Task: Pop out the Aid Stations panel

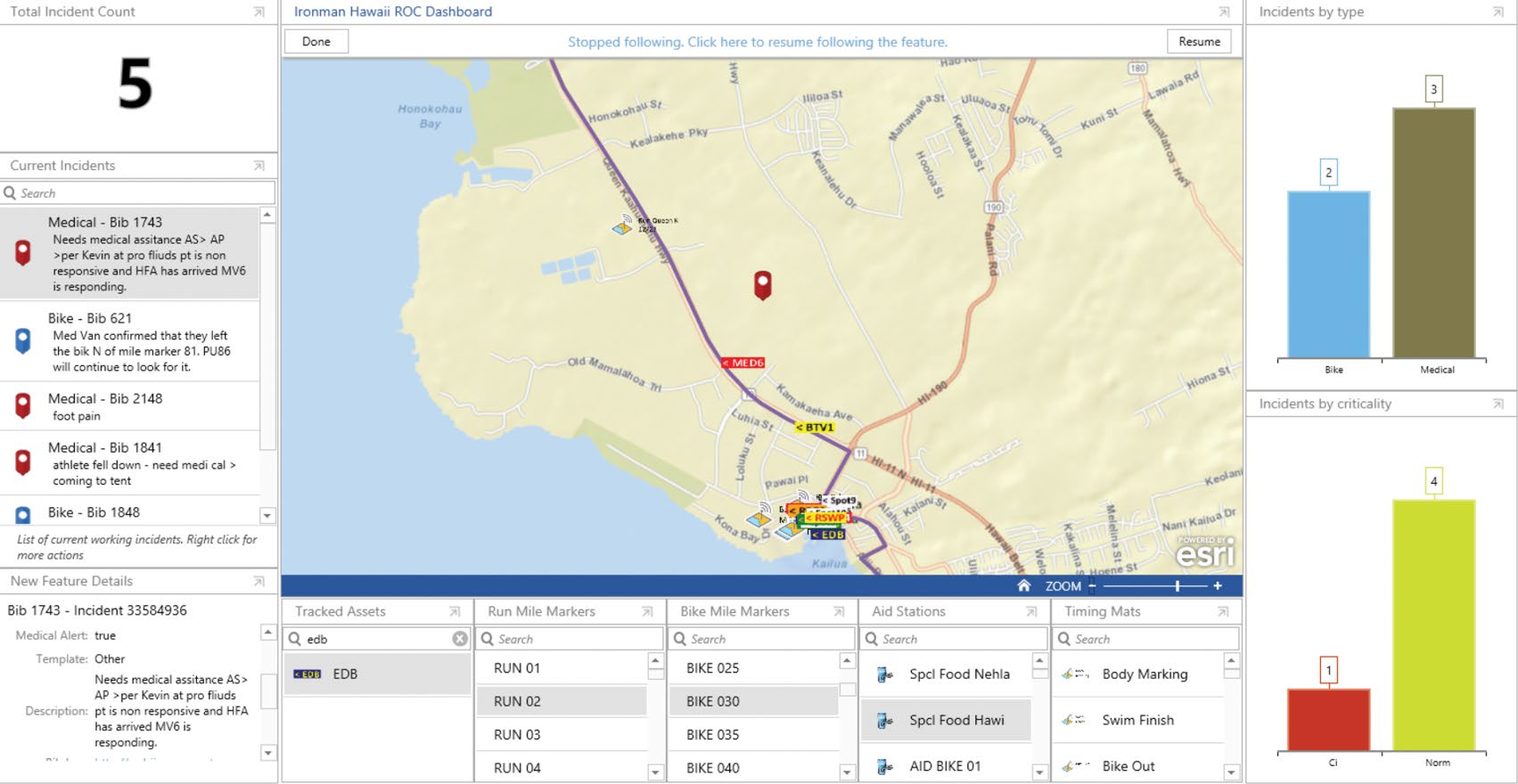Action: pos(1031,612)
